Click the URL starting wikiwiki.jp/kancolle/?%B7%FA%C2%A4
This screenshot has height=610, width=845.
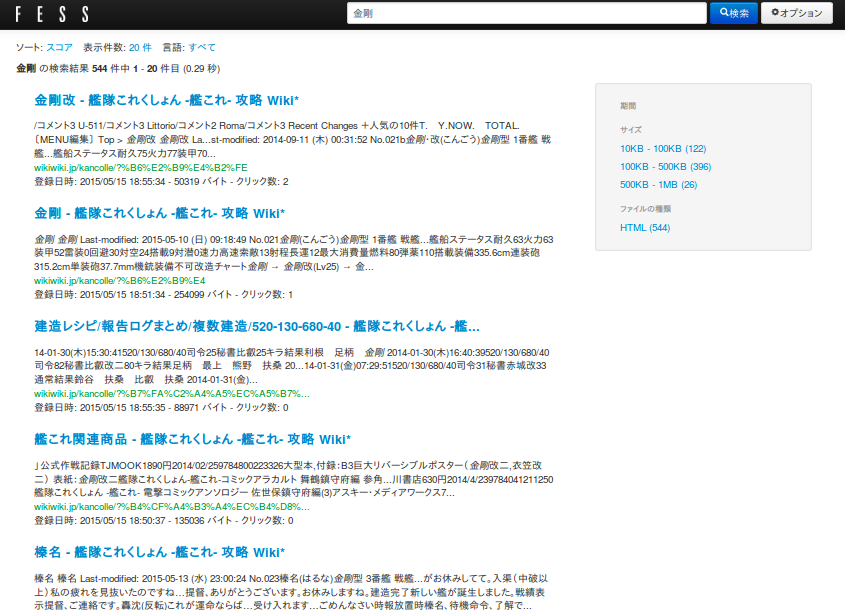pyautogui.click(x=172, y=394)
